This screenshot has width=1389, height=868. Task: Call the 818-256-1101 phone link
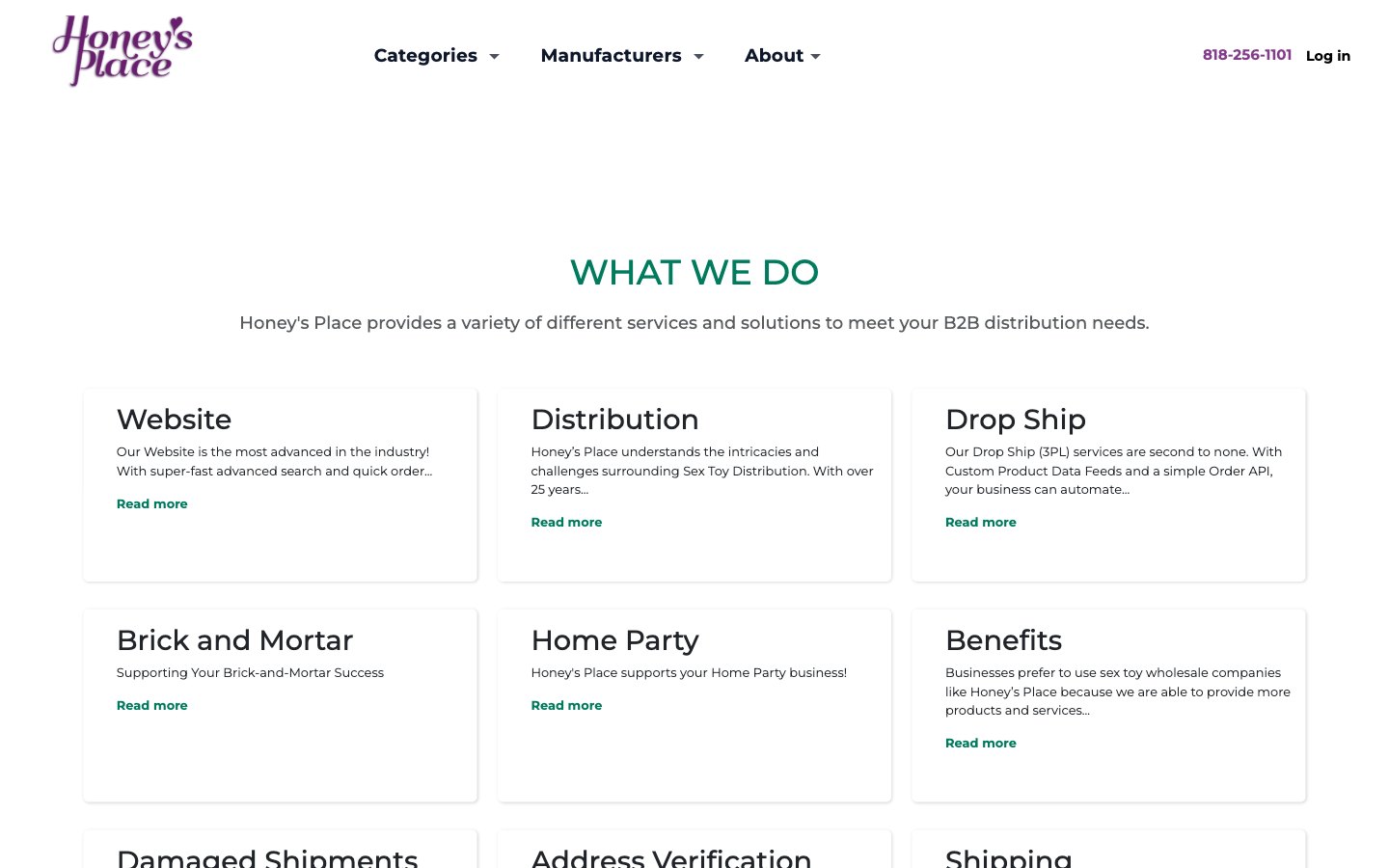tap(1246, 55)
